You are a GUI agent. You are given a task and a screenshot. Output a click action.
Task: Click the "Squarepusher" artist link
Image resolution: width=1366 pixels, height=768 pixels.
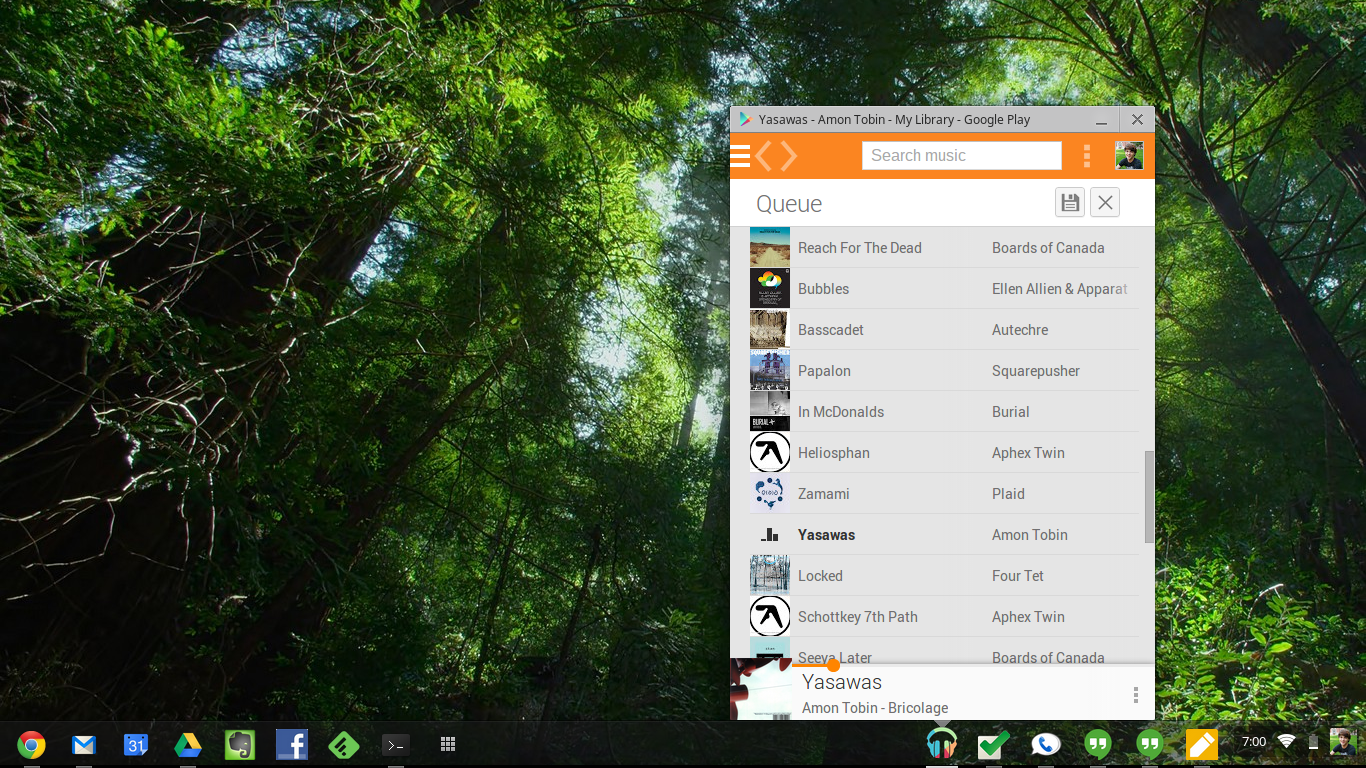[x=1035, y=371]
